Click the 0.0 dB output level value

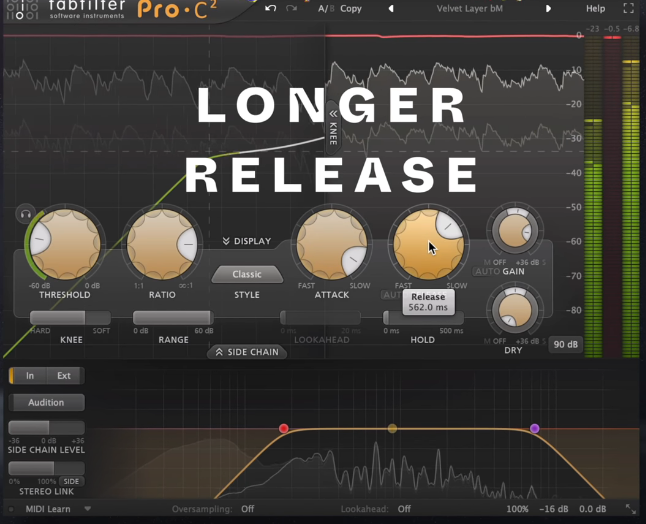(592, 509)
